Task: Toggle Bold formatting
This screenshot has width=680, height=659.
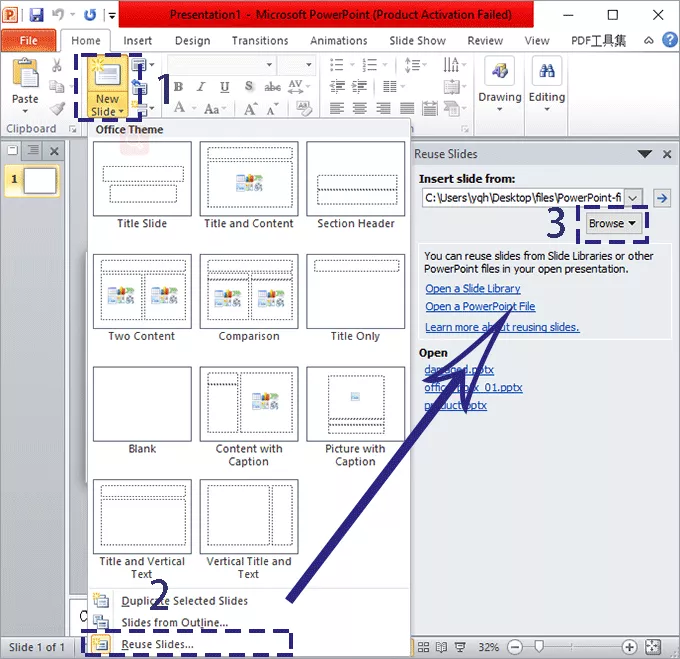Action: [x=178, y=87]
